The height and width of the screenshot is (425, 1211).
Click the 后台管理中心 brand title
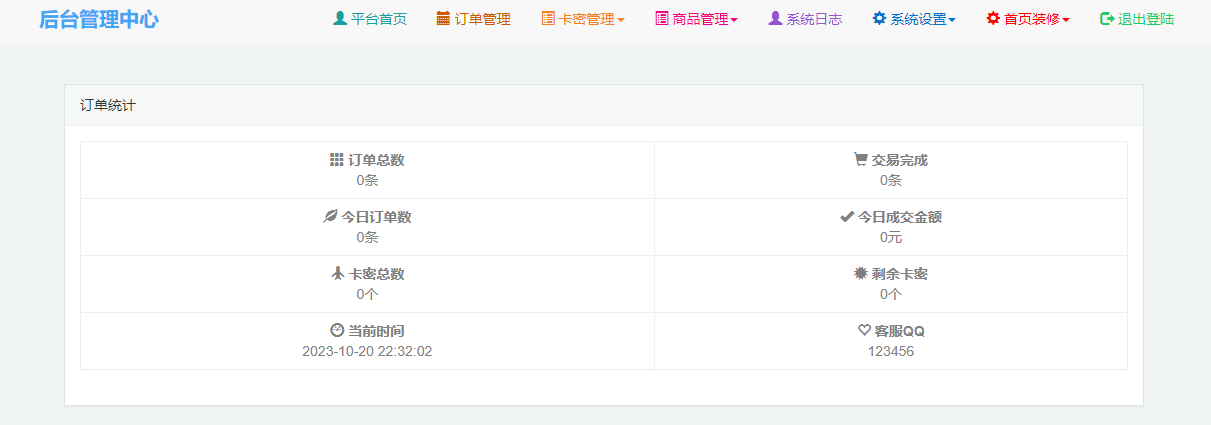click(99, 19)
